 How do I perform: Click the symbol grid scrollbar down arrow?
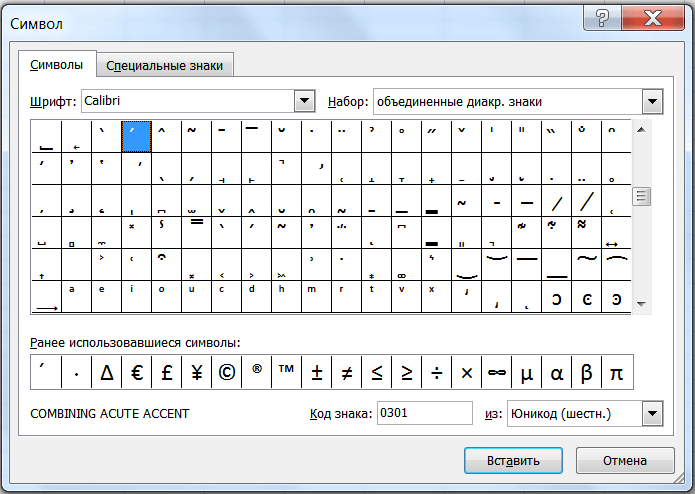[642, 304]
